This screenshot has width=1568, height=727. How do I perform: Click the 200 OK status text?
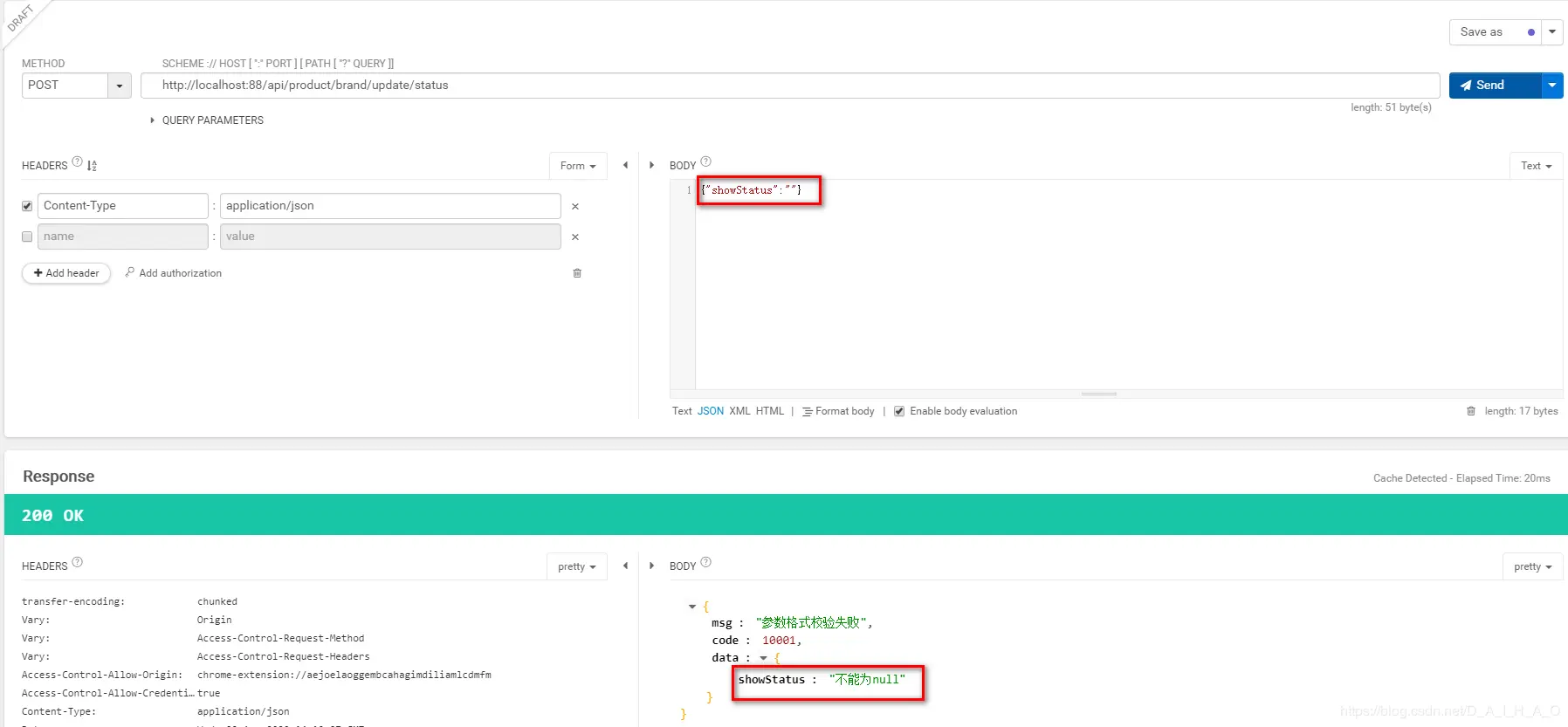pyautogui.click(x=52, y=516)
